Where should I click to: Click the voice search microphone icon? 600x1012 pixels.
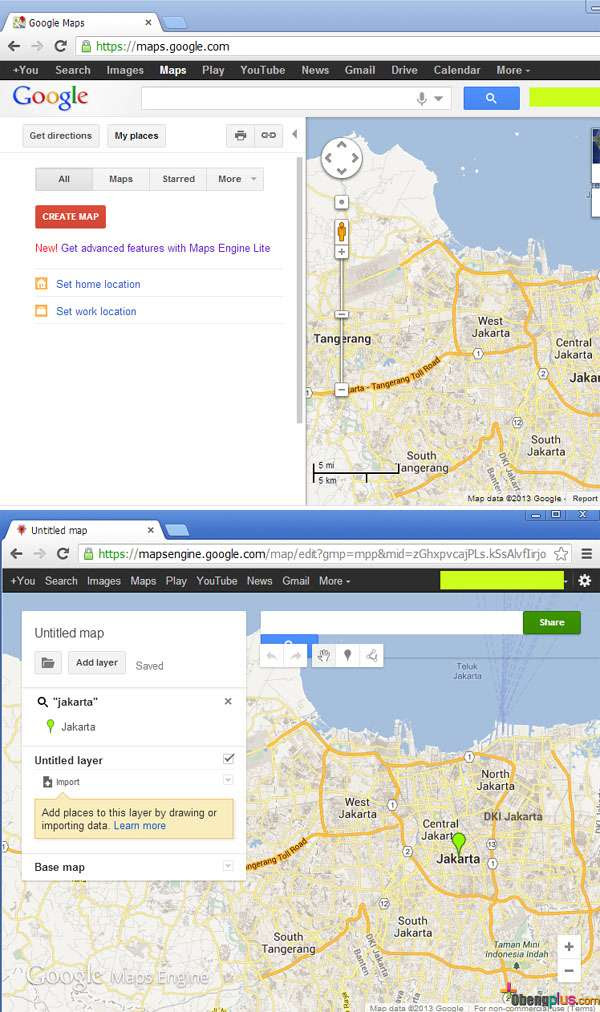[x=422, y=99]
